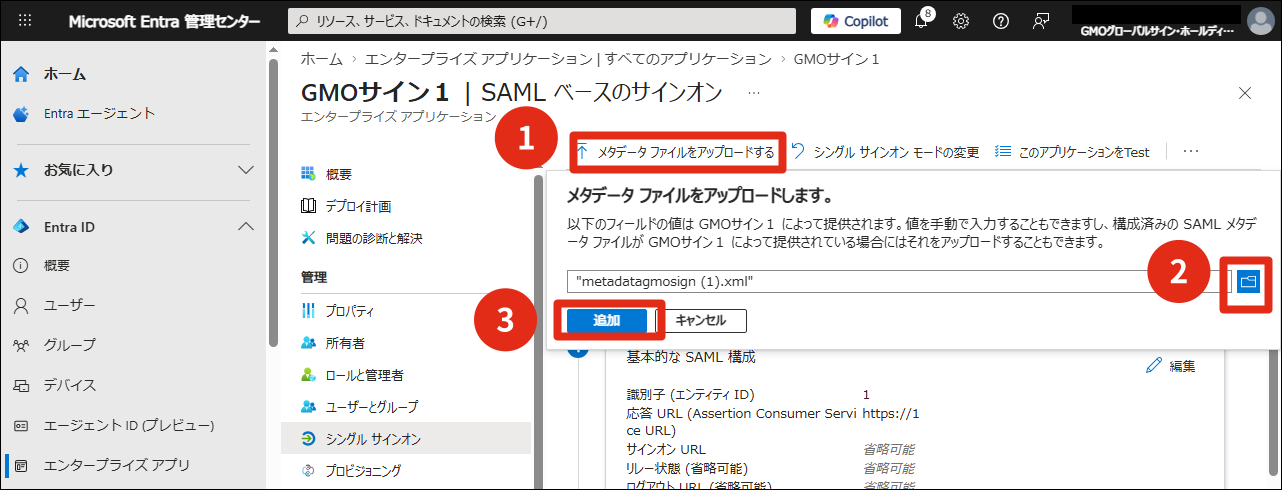The height and width of the screenshot is (490, 1282).
Task: Click the feedback person icon
Action: 1041,21
